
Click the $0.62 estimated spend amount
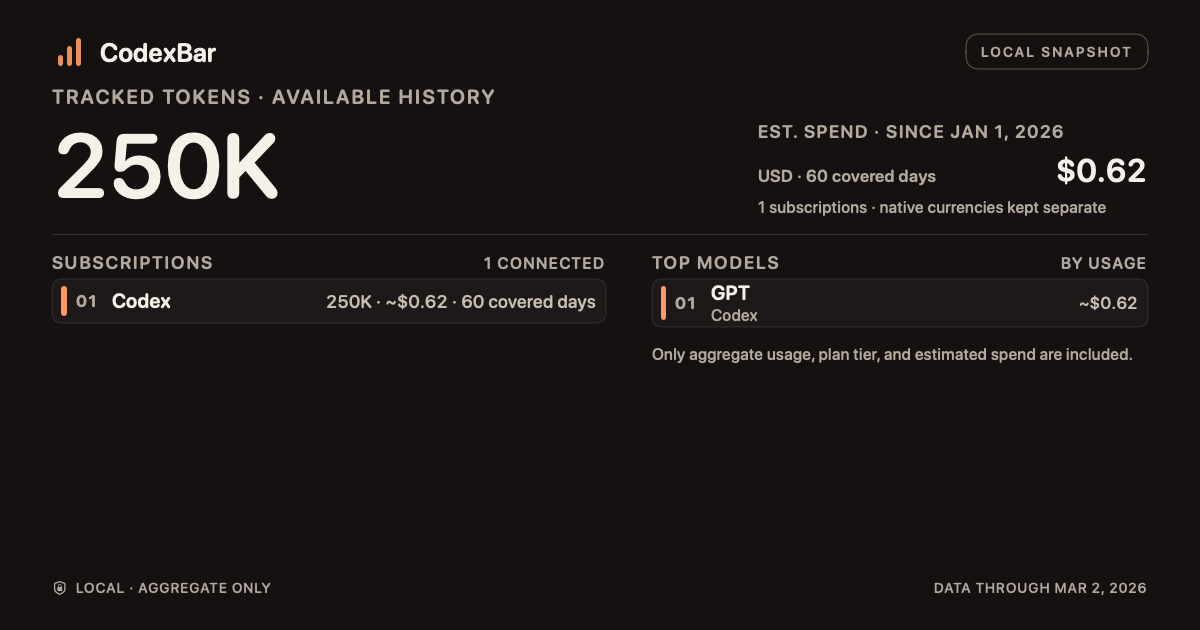click(1101, 171)
